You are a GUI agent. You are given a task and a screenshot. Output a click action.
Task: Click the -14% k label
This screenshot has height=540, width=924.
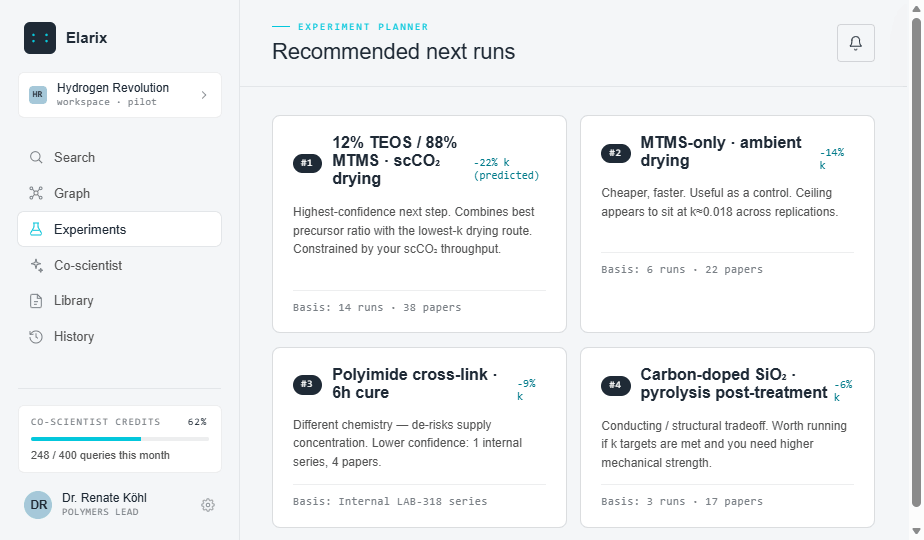pyautogui.click(x=831, y=159)
